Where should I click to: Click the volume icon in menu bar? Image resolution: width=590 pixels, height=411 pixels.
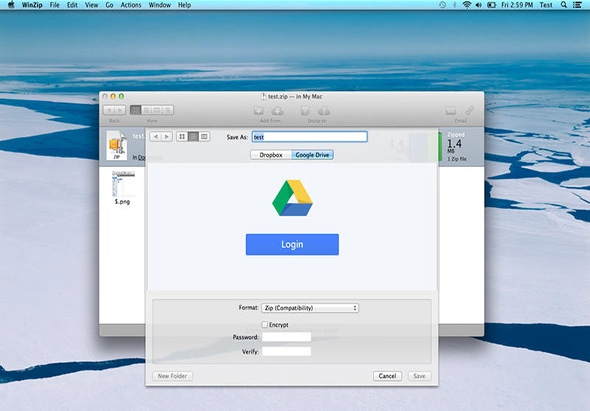coord(479,5)
